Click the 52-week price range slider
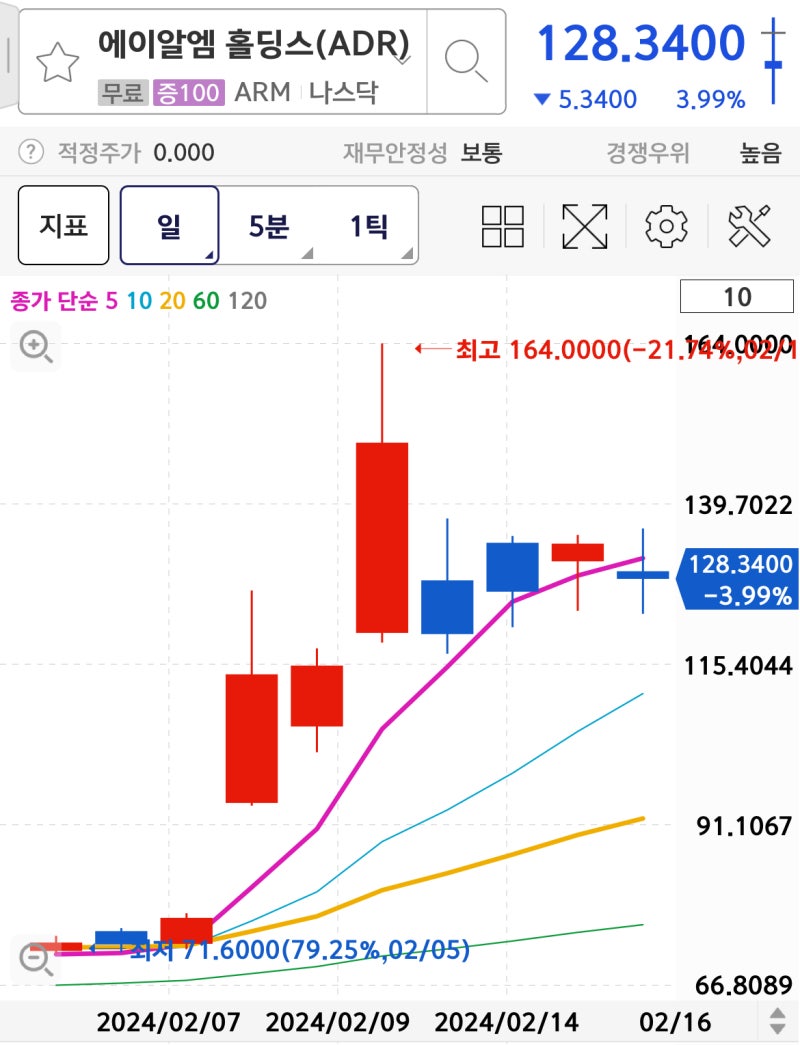The image size is (800, 1045). tap(775, 62)
